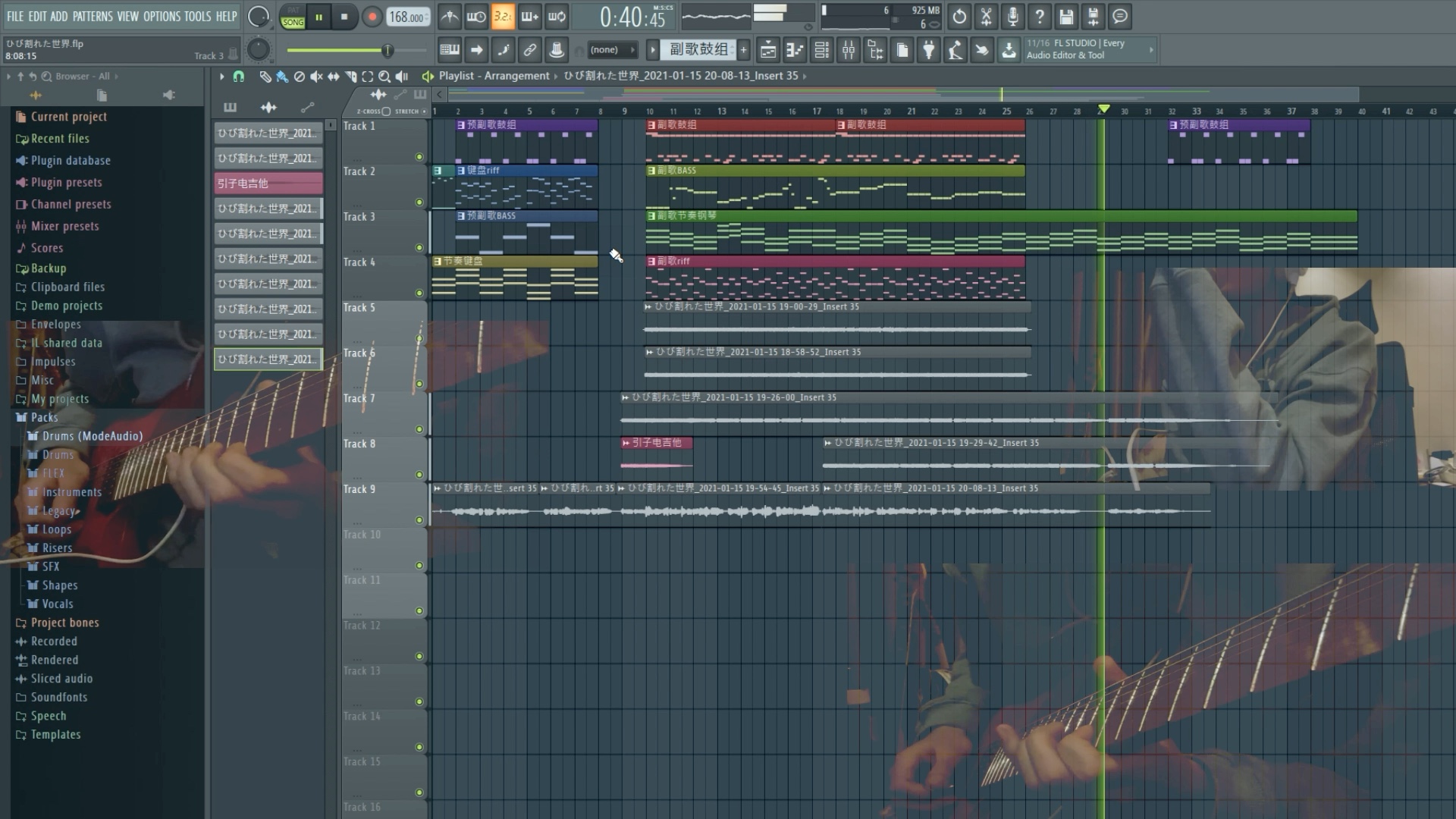The image size is (1456, 819).
Task: Toggle Track 1 mute LED
Action: [x=419, y=157]
